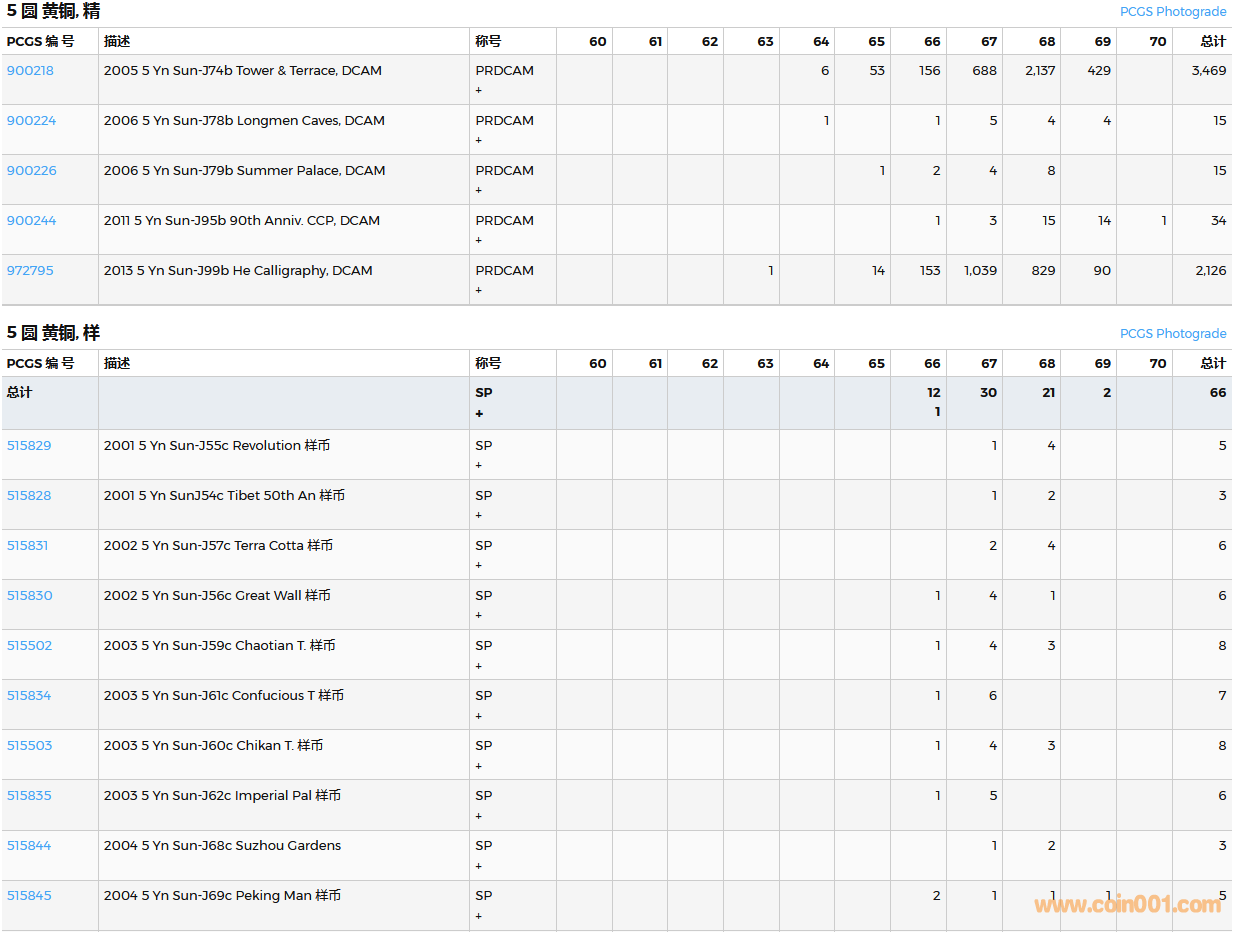Click the 900226 Summer Palace coin link
This screenshot has width=1234, height=932.
click(31, 171)
